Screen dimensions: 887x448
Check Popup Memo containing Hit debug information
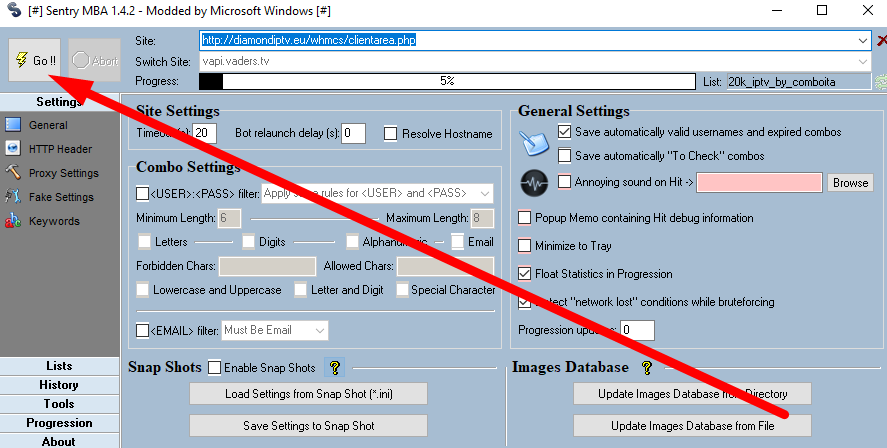tap(524, 218)
